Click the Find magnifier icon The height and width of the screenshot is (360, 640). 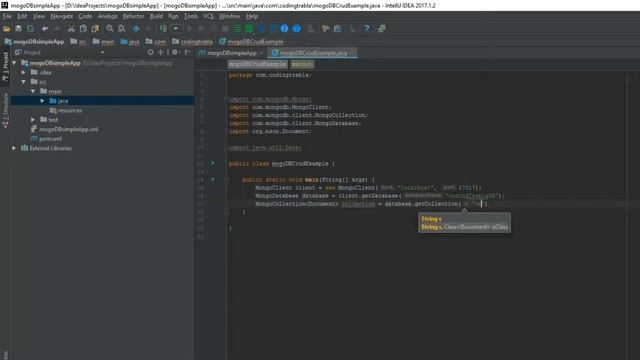coord(110,29)
